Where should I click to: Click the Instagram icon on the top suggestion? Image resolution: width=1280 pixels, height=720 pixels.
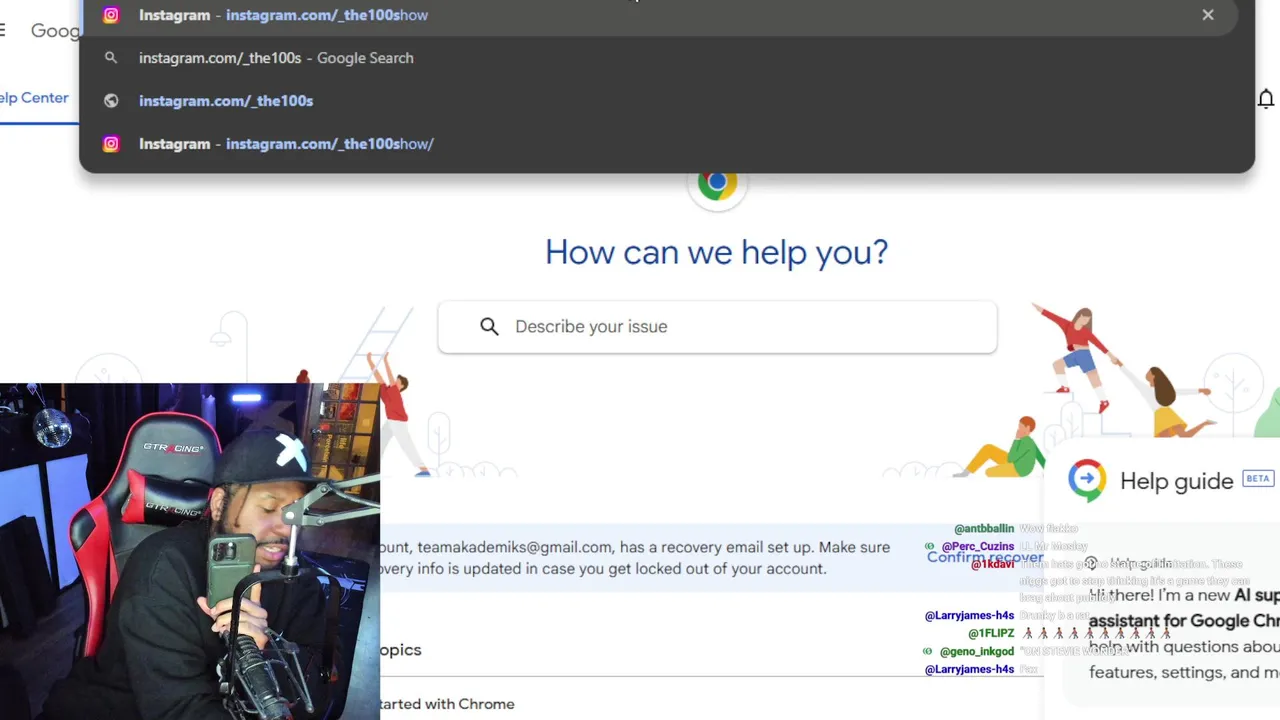tap(111, 15)
